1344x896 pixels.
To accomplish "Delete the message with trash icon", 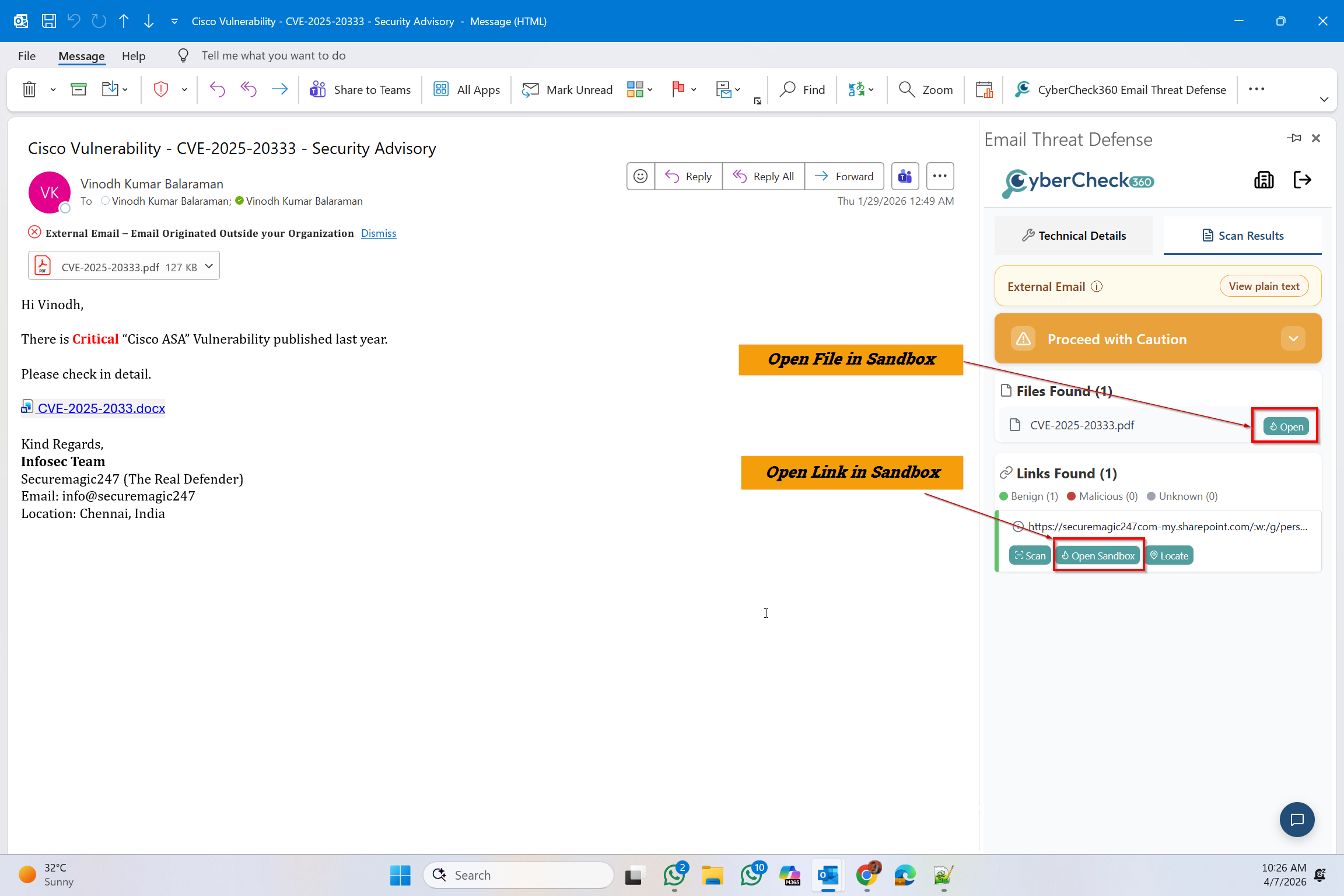I will click(29, 89).
